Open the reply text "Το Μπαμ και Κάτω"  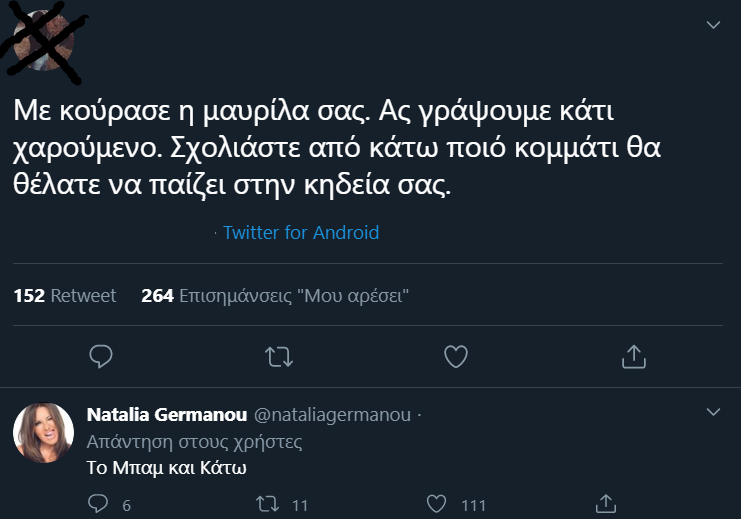click(x=153, y=467)
